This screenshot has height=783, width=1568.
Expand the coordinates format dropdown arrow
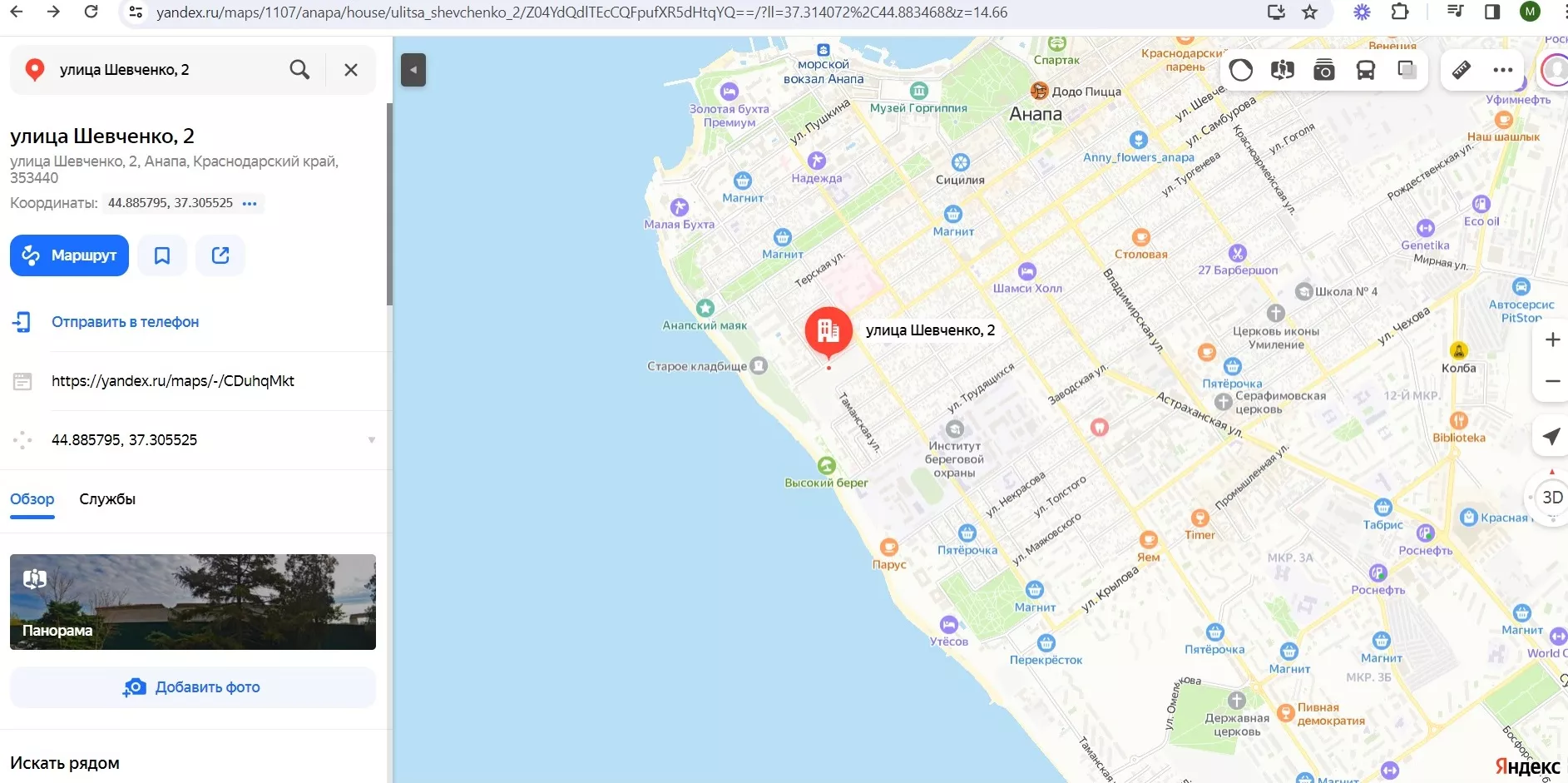click(x=372, y=440)
